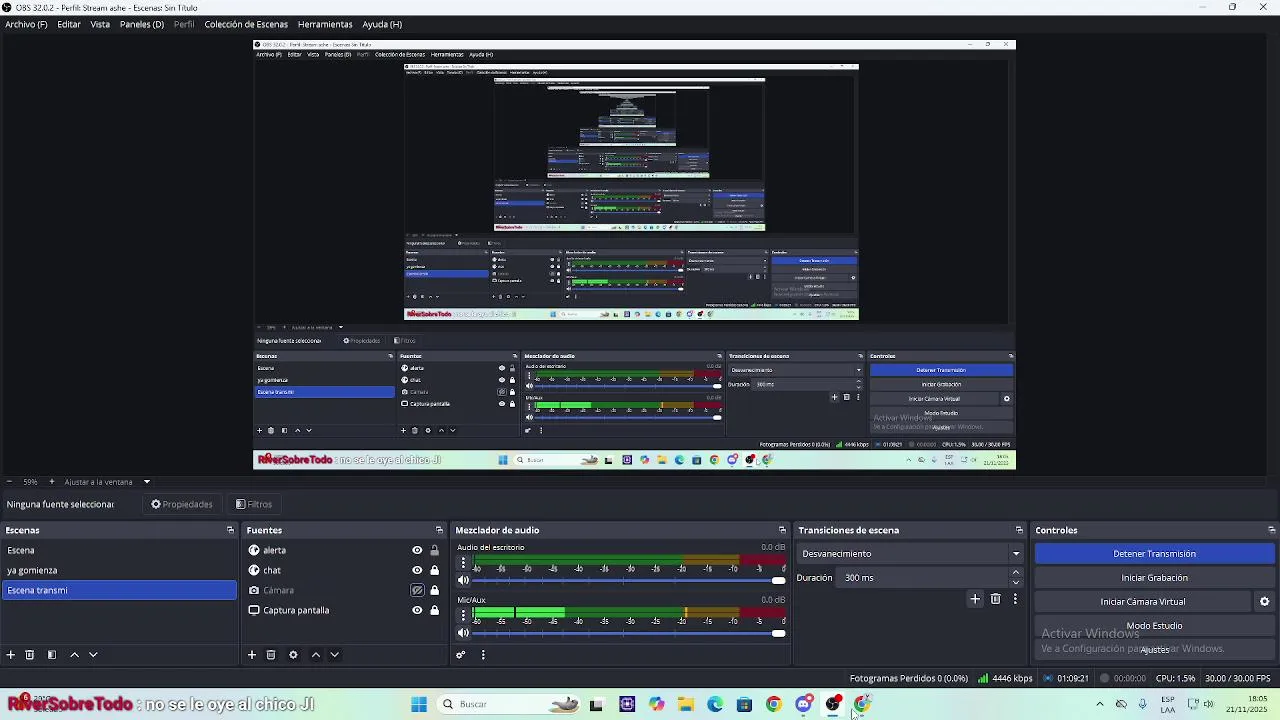The width and height of the screenshot is (1280, 720).
Task: Undock the Fuentes panel
Action: pyautogui.click(x=439, y=530)
